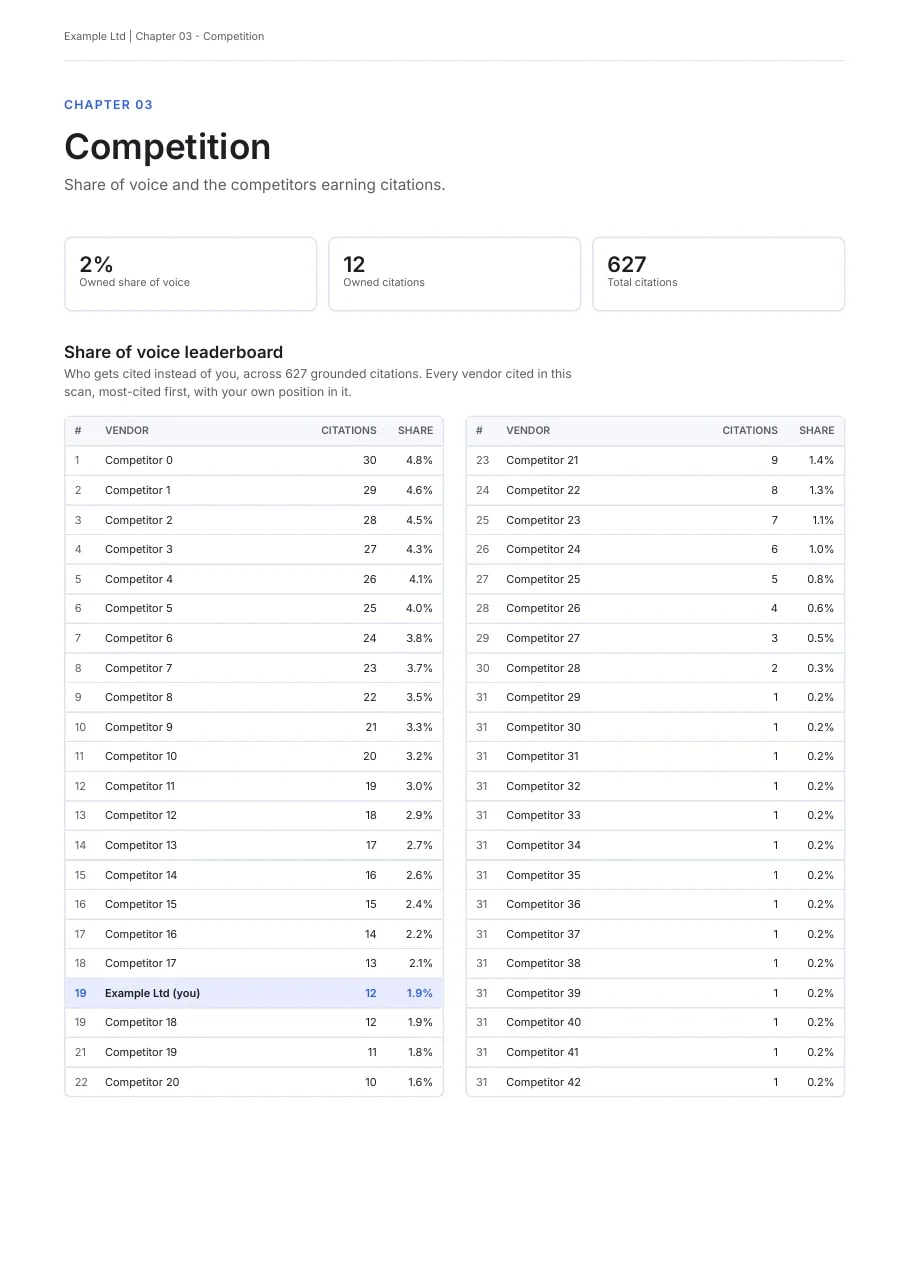Click the 'Total citations' card
This screenshot has width=910, height=1287.
[x=718, y=274]
